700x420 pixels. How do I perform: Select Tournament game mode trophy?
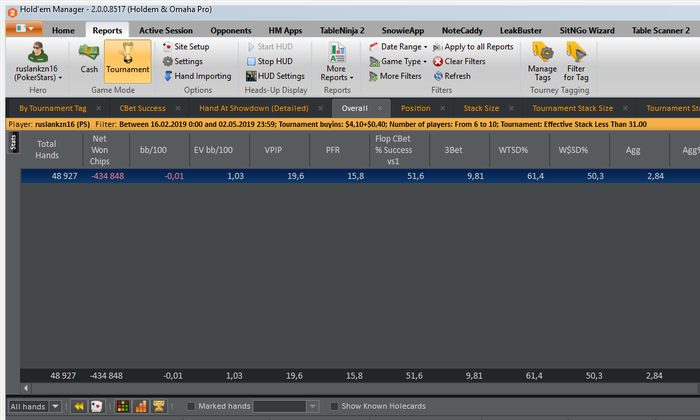pyautogui.click(x=128, y=61)
